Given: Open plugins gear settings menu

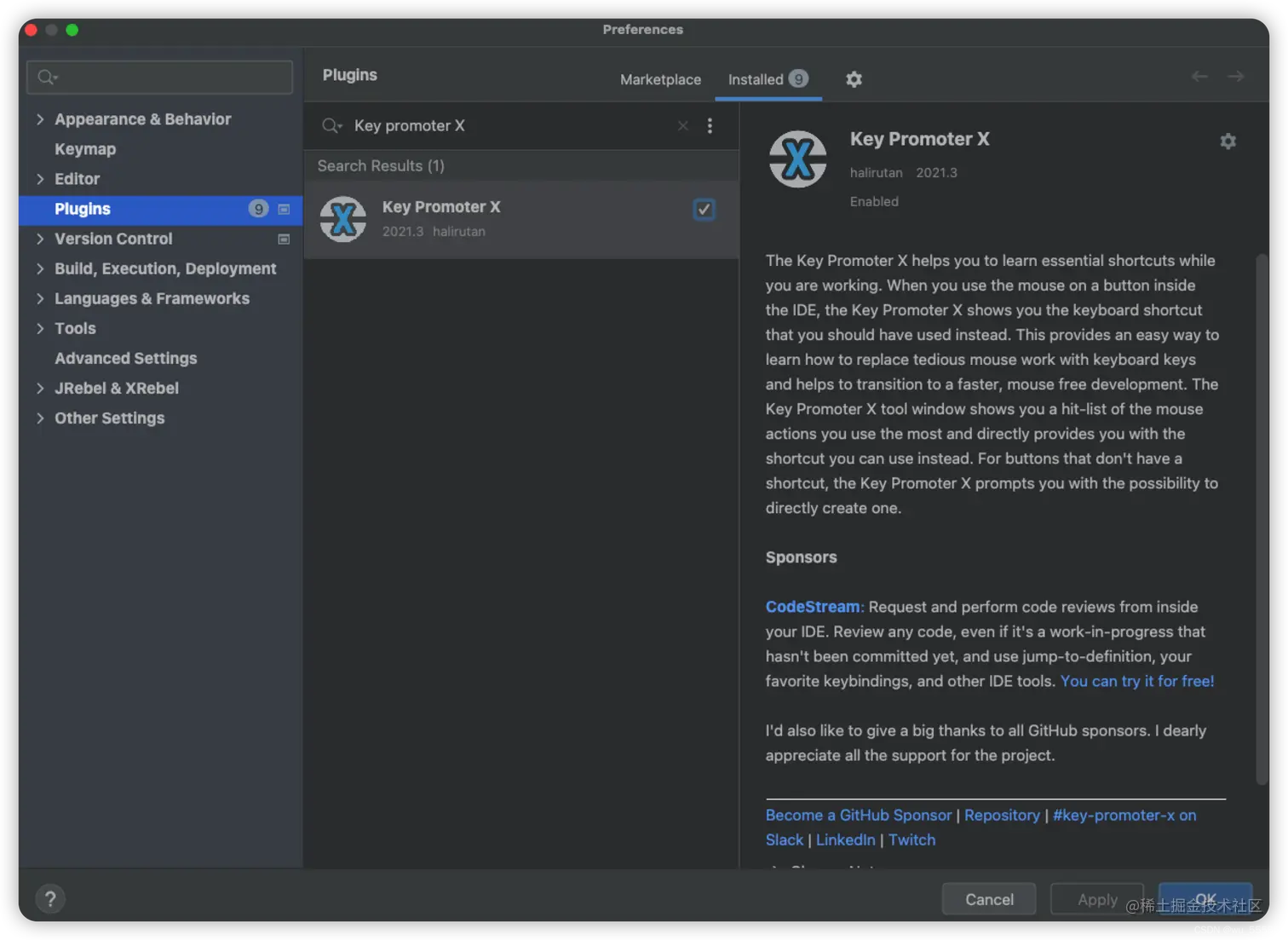Looking at the screenshot, I should [x=854, y=79].
